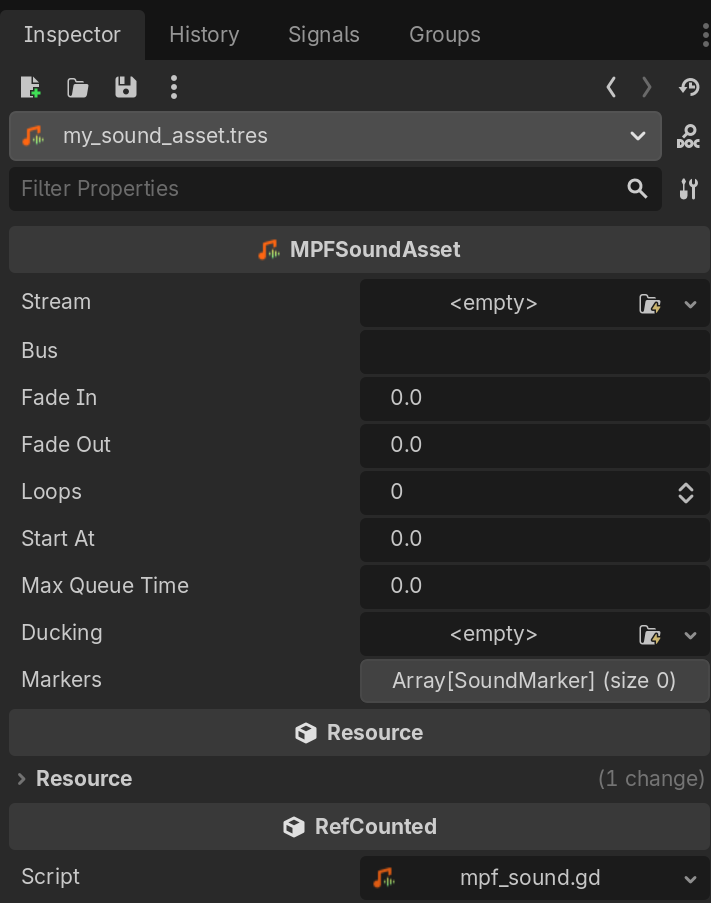
Task: Quick load a Ducking resource
Action: pyautogui.click(x=650, y=635)
